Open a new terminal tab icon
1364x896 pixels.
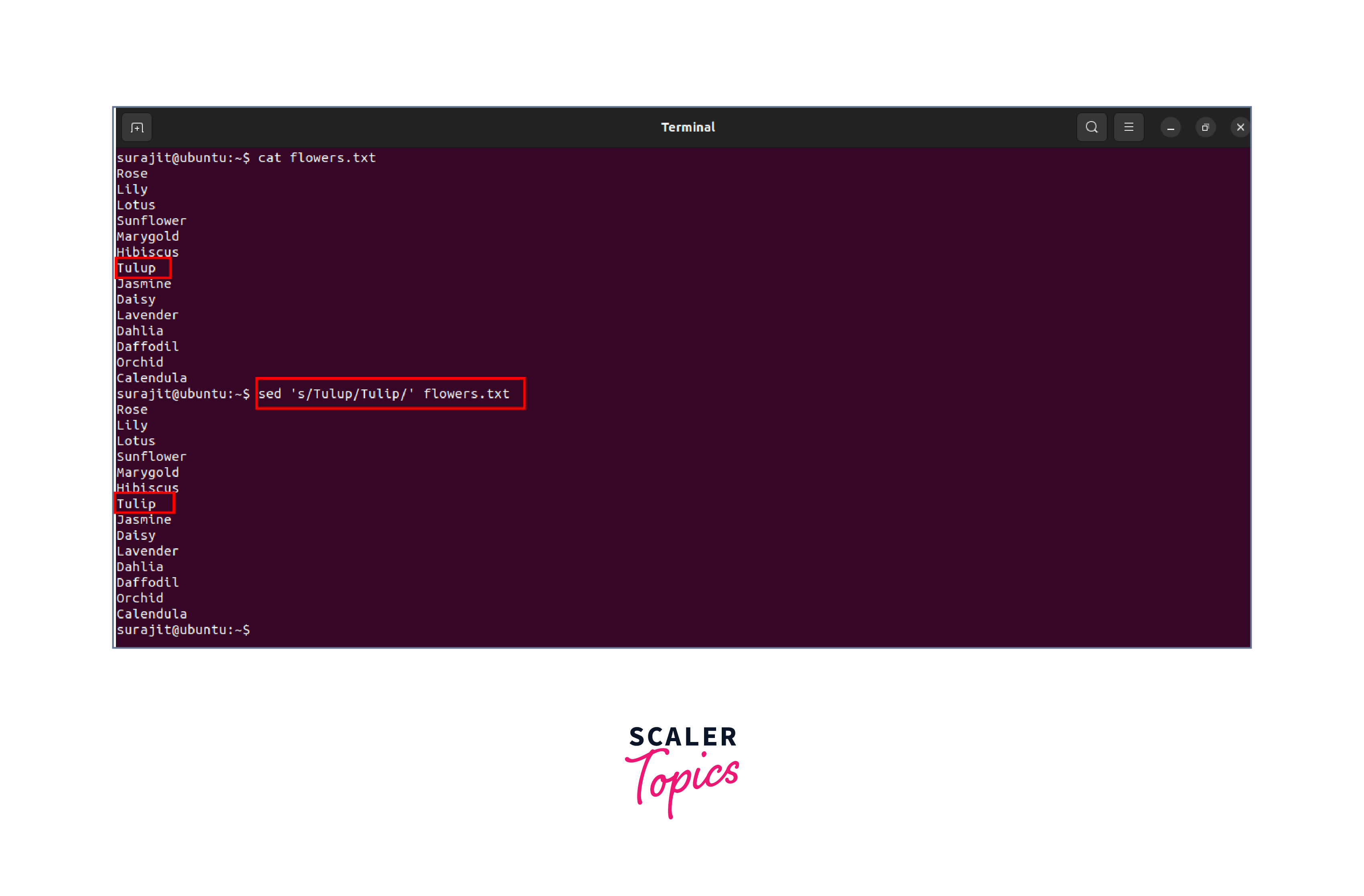tap(137, 127)
